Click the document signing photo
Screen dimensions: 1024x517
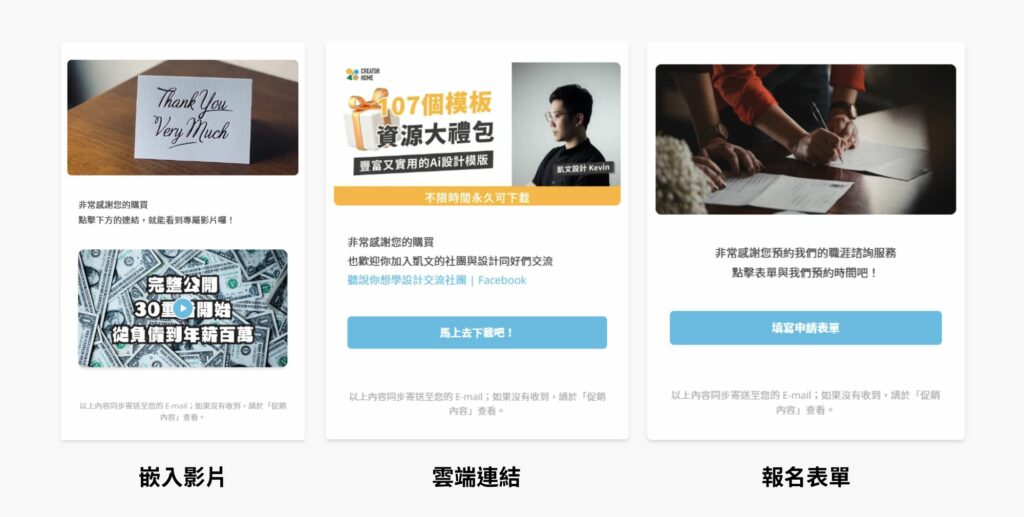click(x=805, y=139)
